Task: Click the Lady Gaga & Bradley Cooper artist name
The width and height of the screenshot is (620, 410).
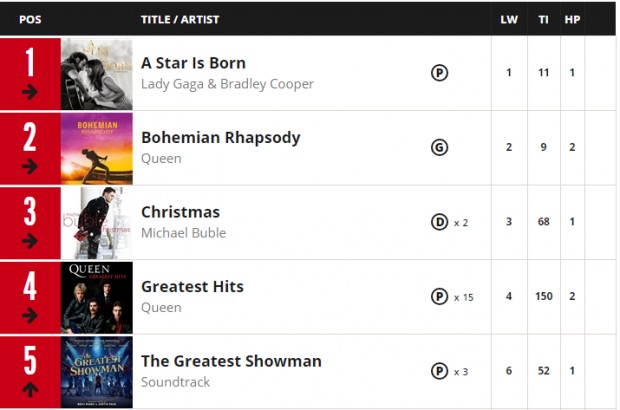Action: click(x=227, y=84)
